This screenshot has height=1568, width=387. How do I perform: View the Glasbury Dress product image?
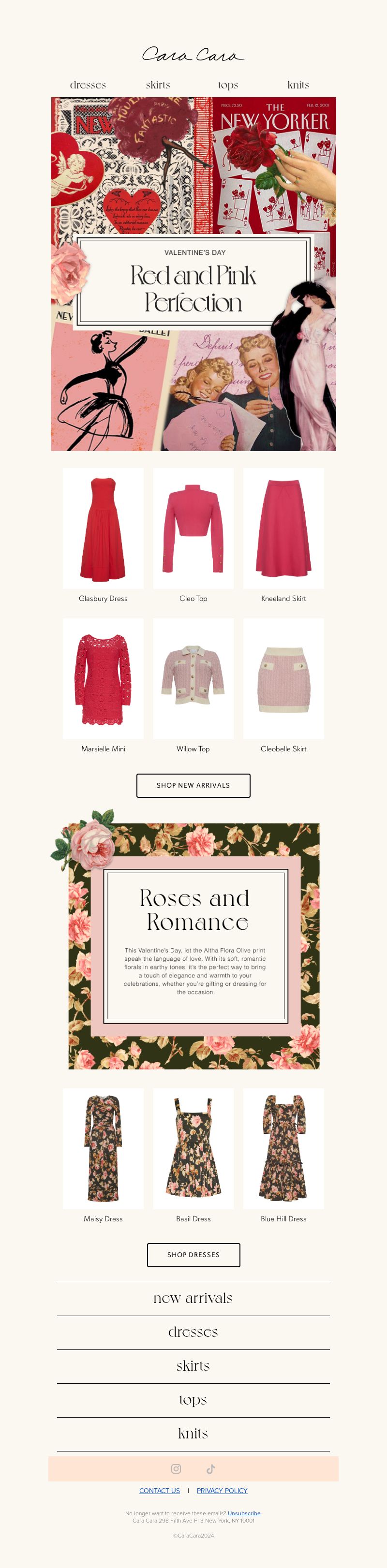point(103,528)
